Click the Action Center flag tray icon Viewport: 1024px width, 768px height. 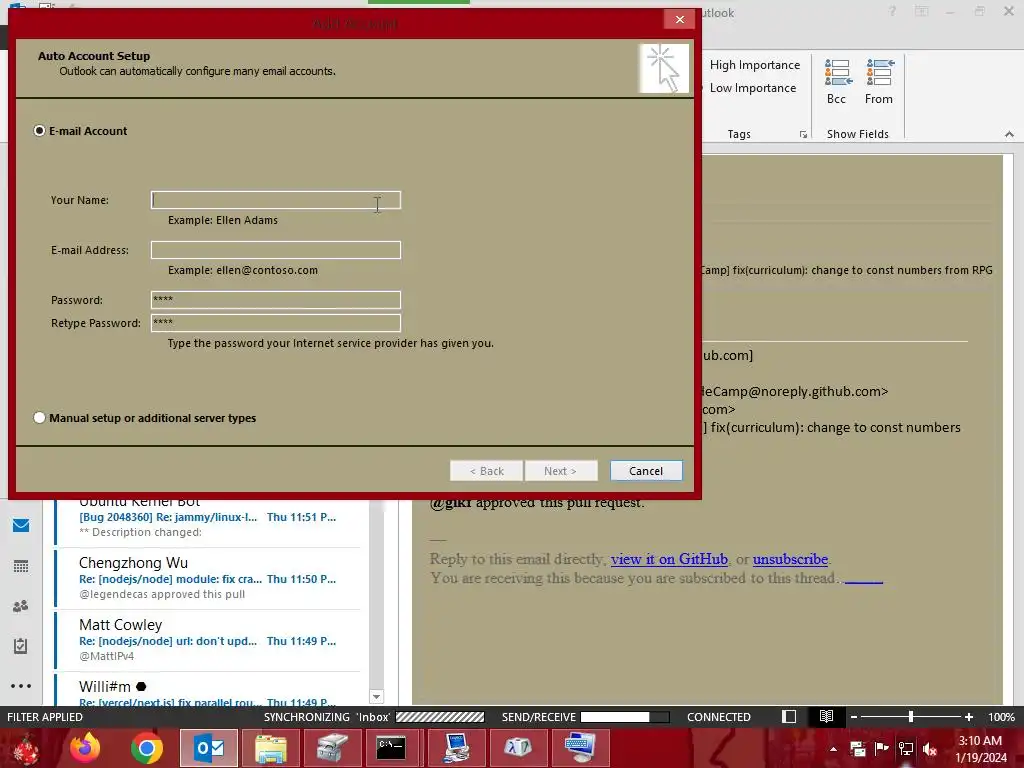click(x=881, y=749)
